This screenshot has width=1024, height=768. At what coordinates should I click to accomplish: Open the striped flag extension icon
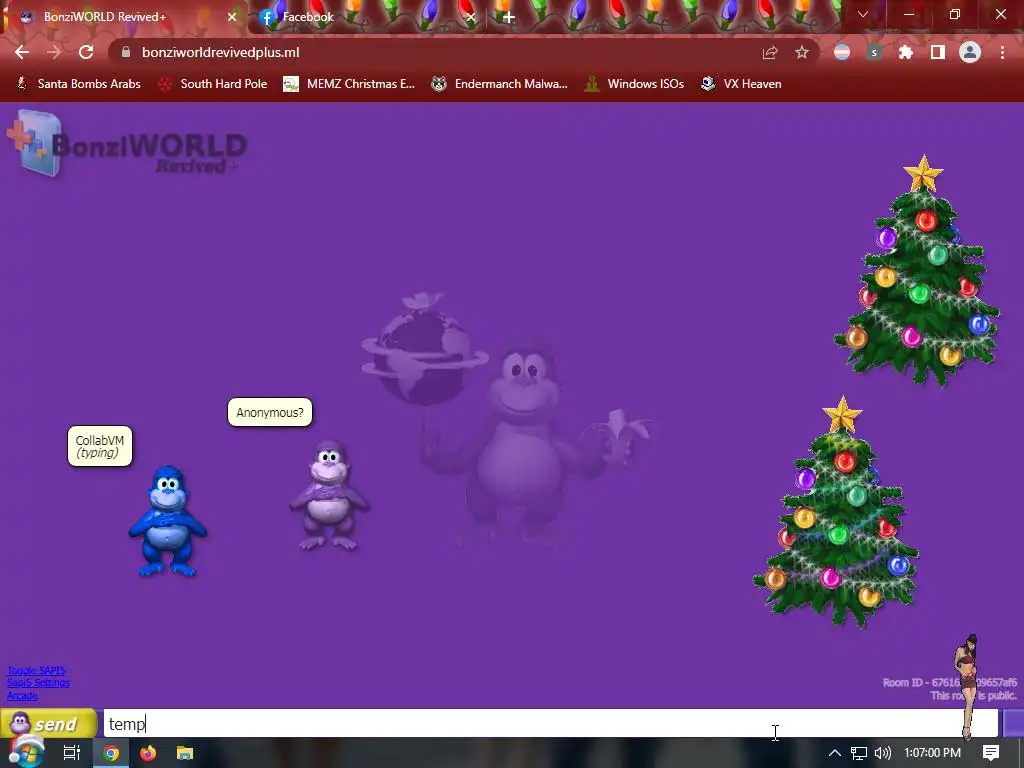click(x=842, y=52)
